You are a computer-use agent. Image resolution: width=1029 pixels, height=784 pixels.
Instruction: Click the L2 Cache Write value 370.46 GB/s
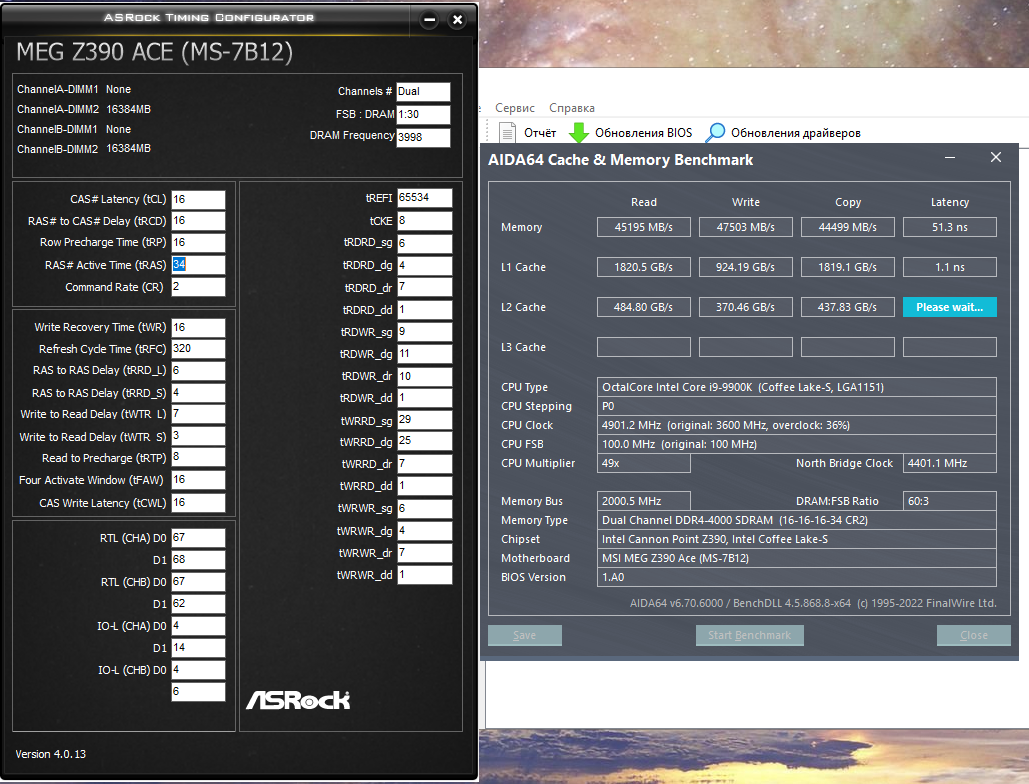pyautogui.click(x=746, y=307)
